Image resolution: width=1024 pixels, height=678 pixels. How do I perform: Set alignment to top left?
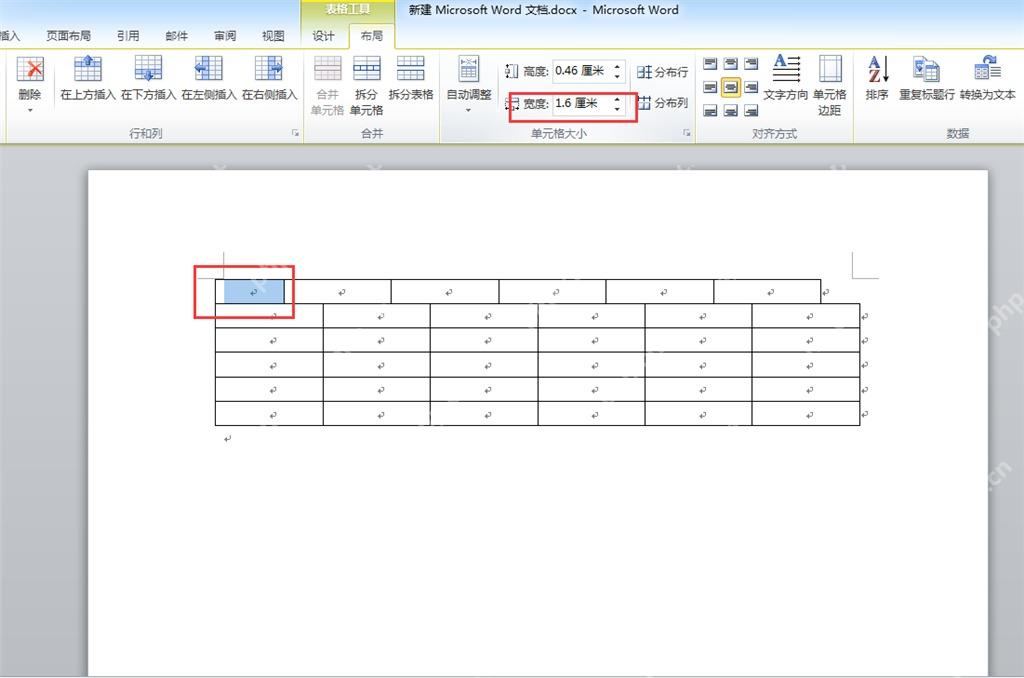pyautogui.click(x=711, y=63)
